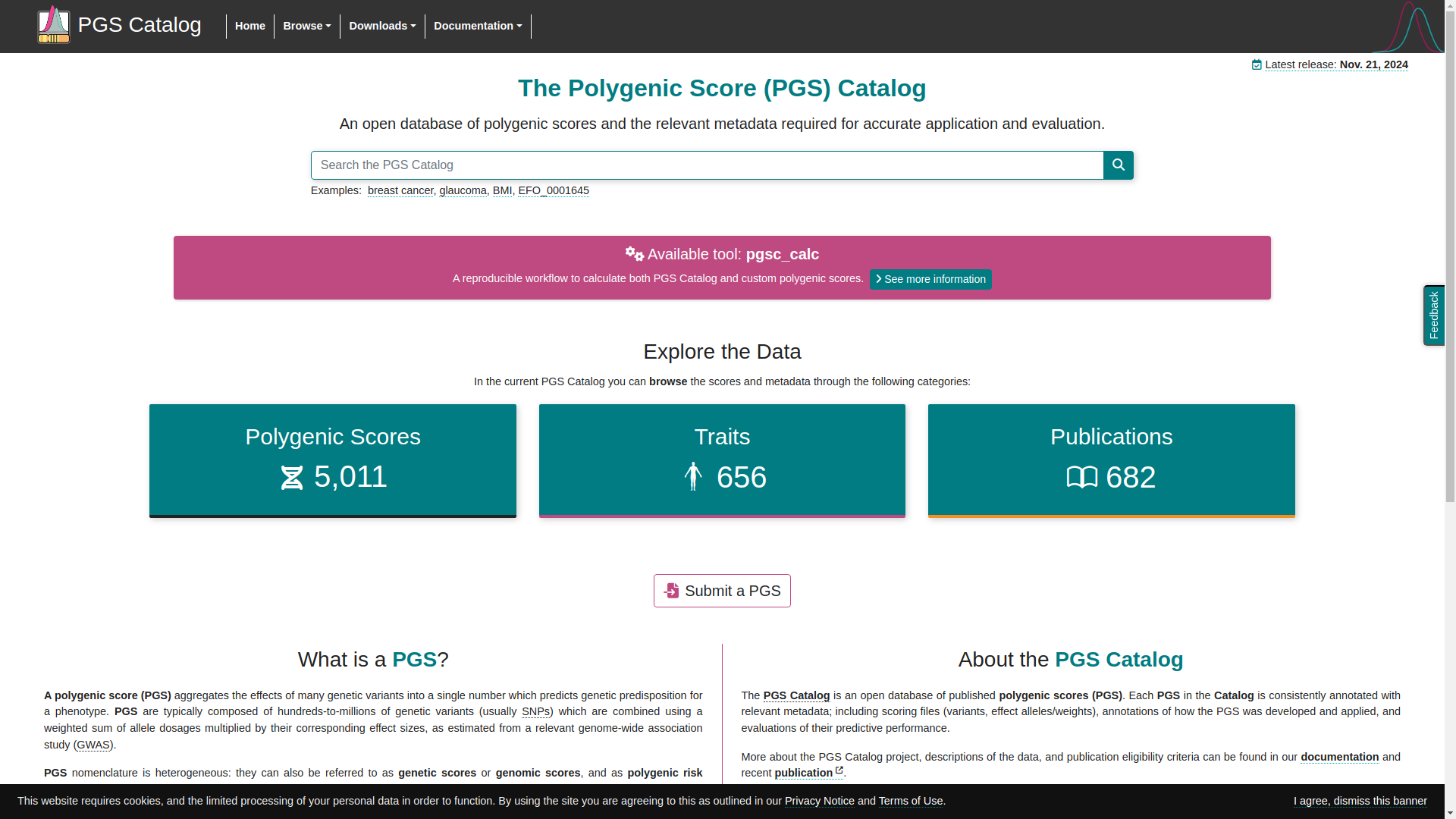Click the Latest release Nov. 21, 2024 link
The width and height of the screenshot is (1456, 819).
pyautogui.click(x=1336, y=65)
